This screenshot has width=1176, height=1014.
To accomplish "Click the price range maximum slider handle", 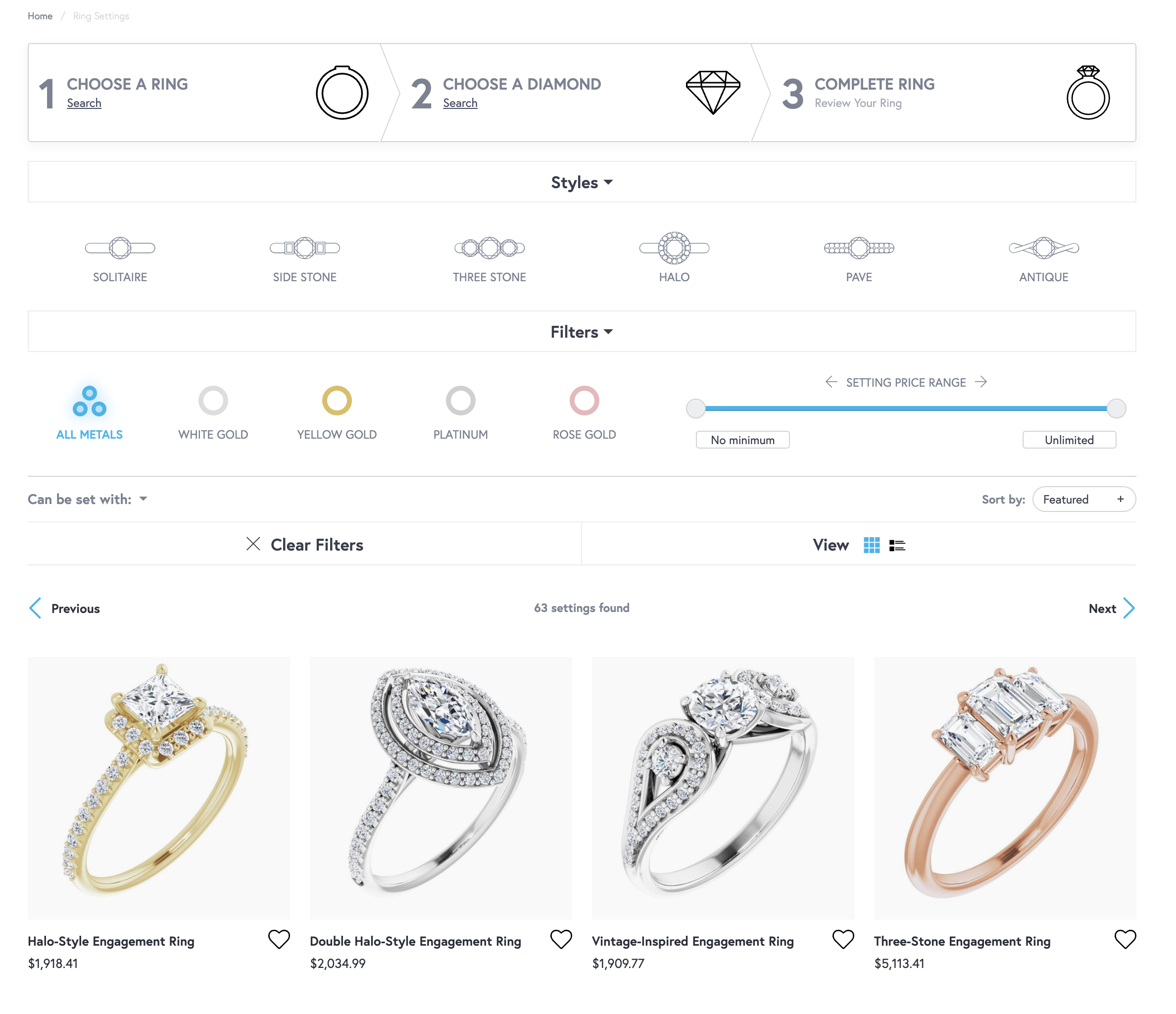I will point(1117,409).
